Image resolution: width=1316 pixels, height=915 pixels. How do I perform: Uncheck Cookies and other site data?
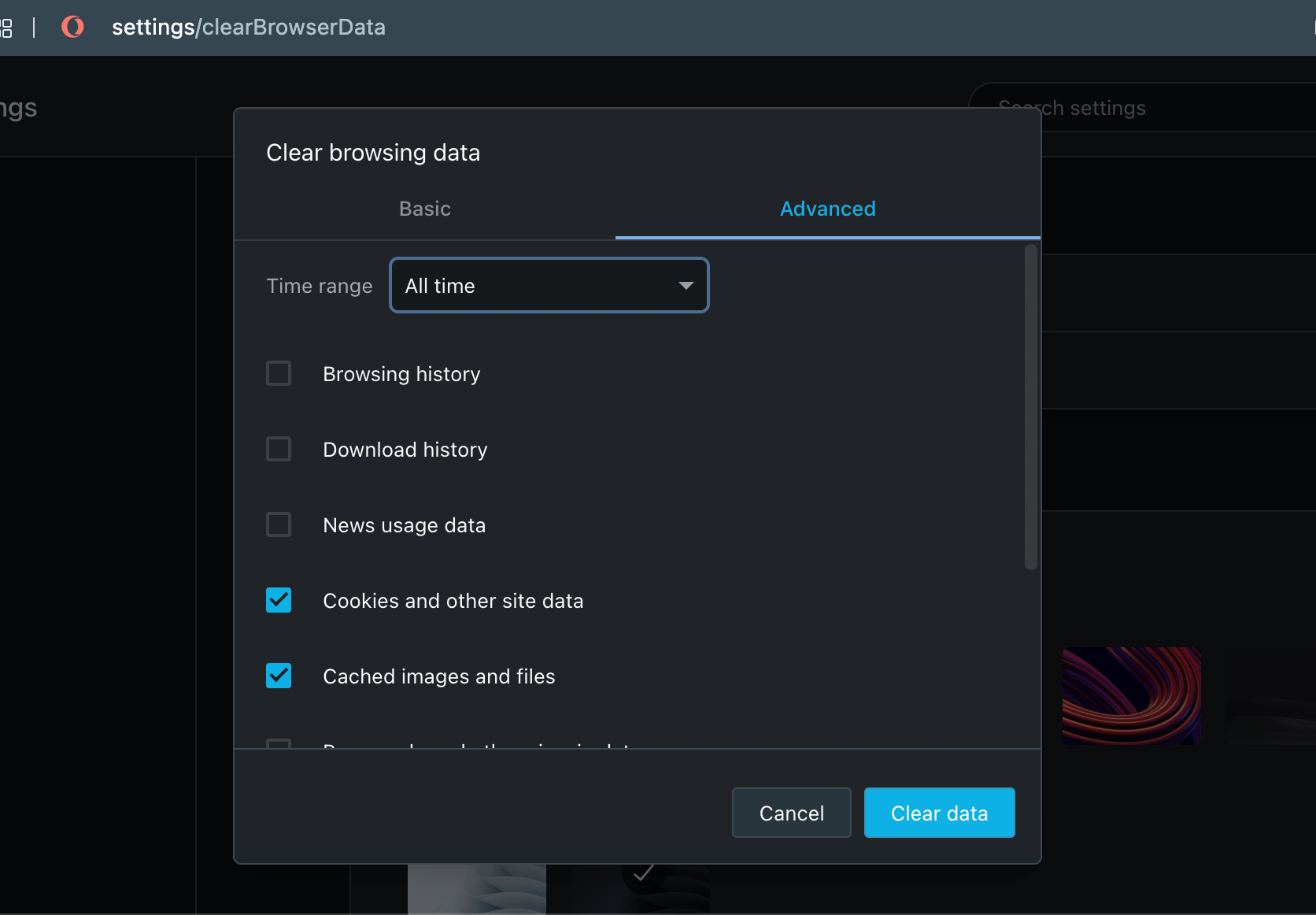coord(279,600)
